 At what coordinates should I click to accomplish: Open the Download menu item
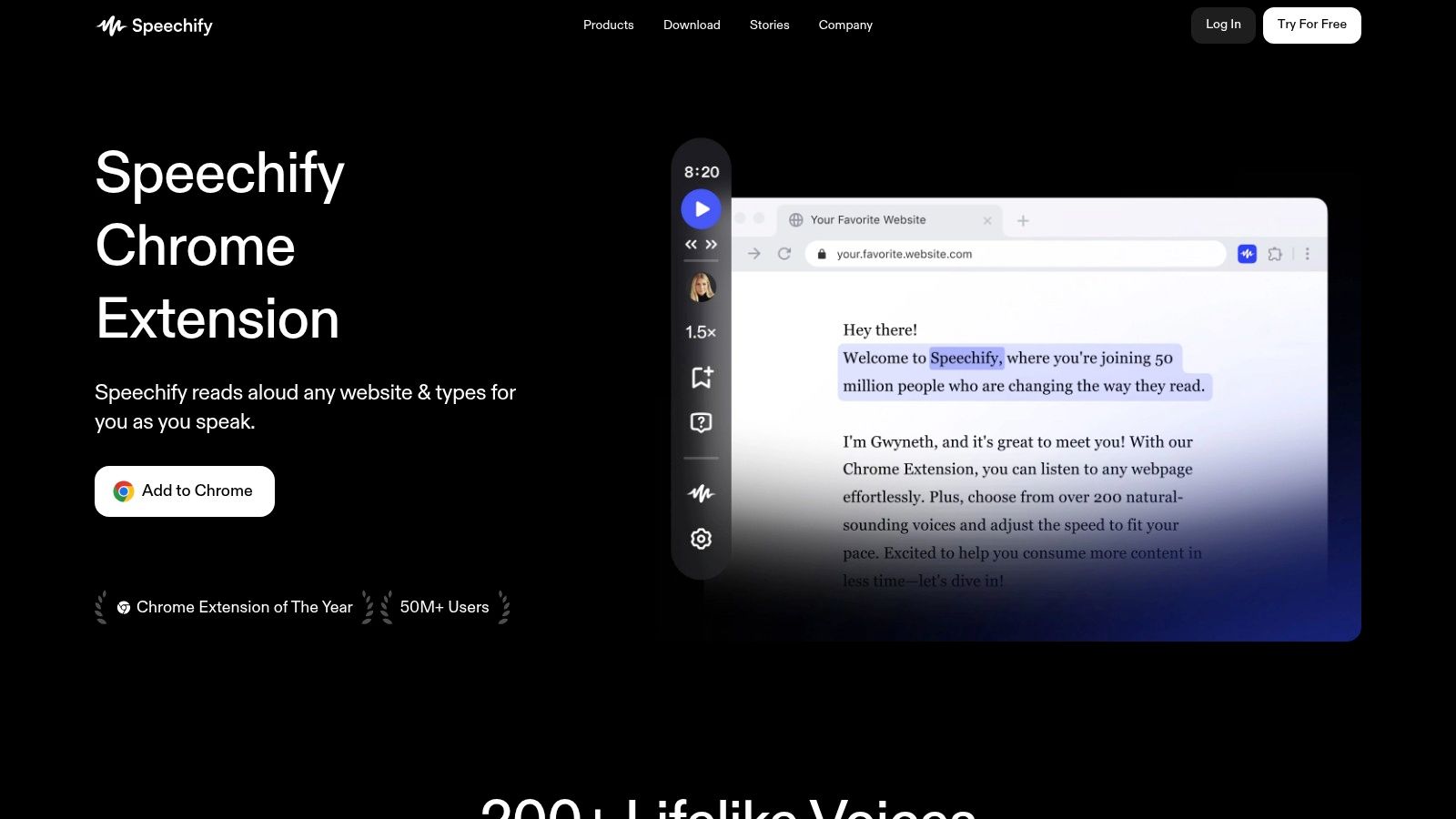point(692,25)
